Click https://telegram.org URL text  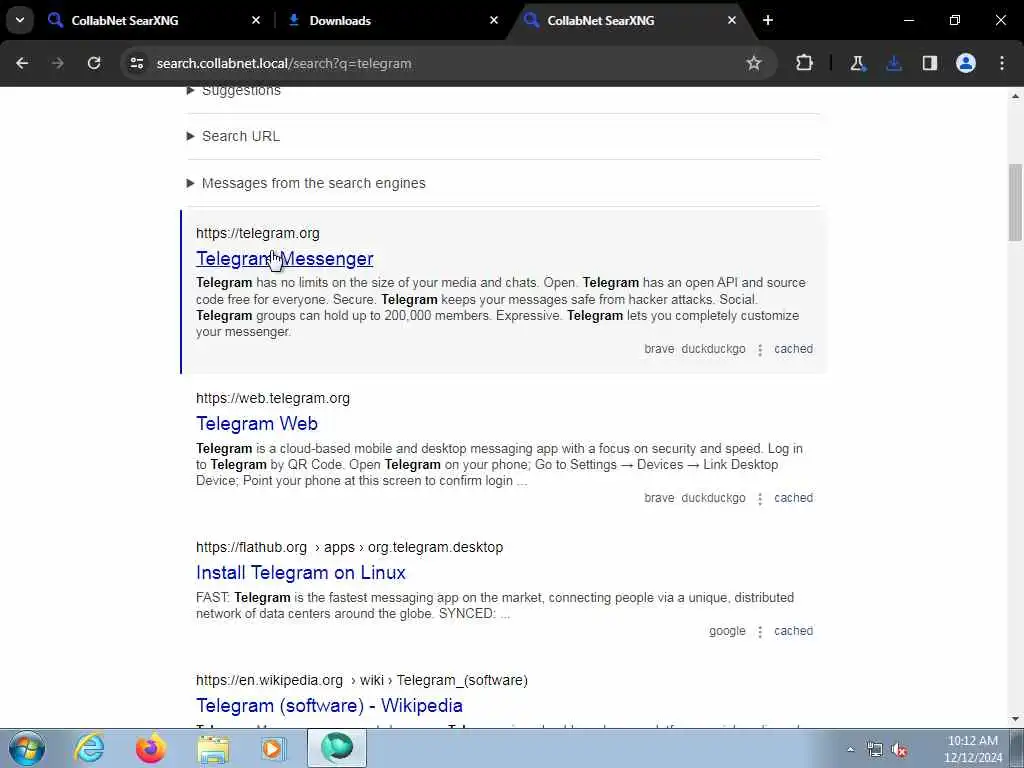(258, 233)
